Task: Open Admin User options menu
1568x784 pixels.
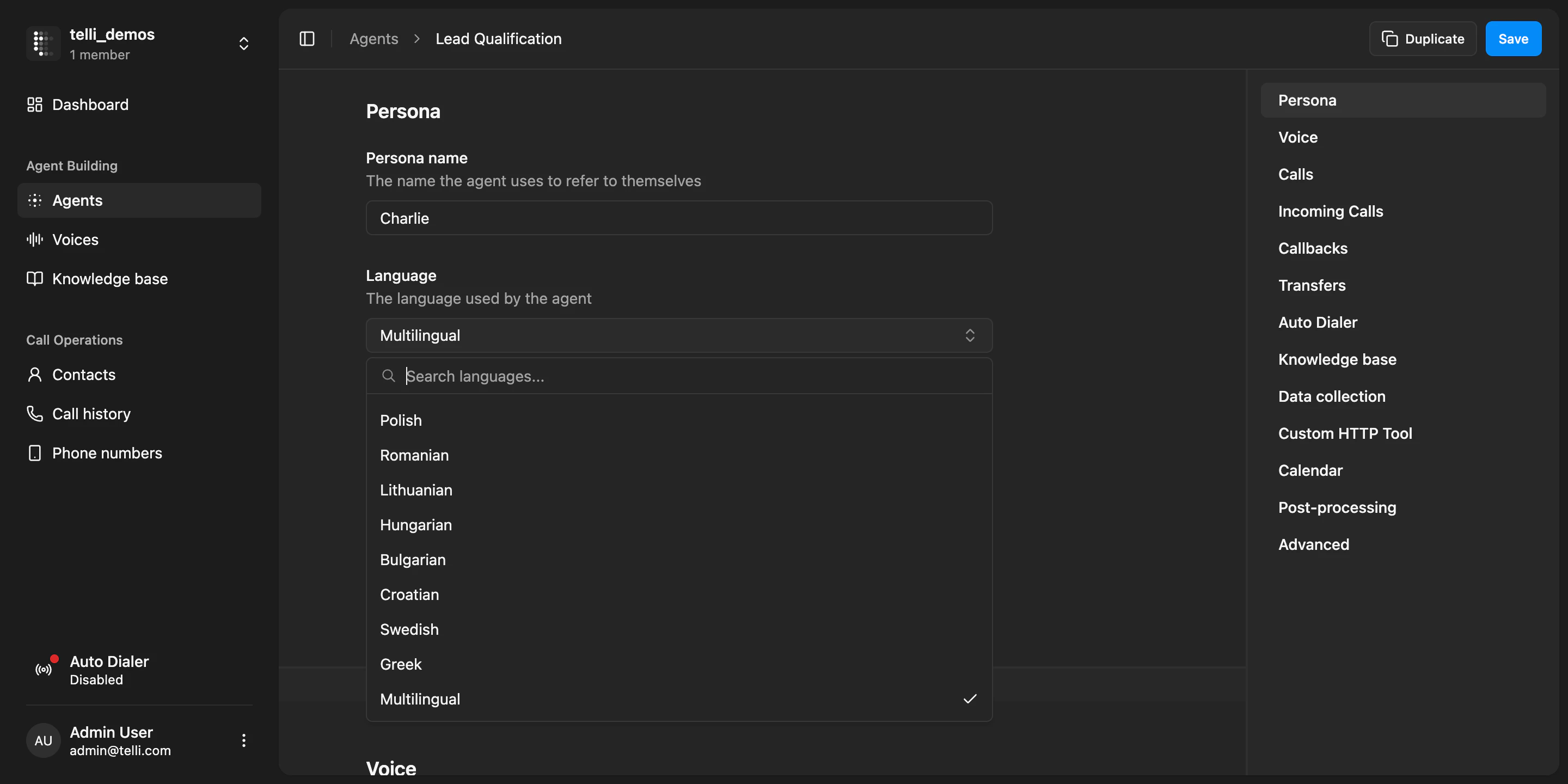Action: point(243,740)
